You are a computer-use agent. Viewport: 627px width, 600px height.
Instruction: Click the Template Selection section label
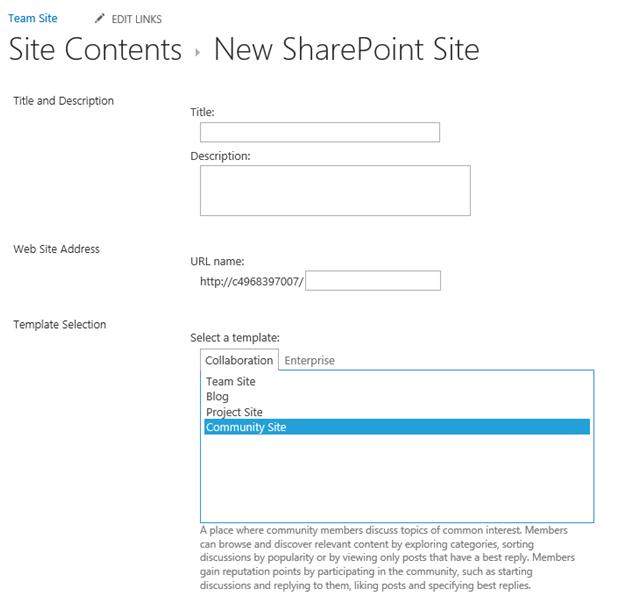point(59,324)
